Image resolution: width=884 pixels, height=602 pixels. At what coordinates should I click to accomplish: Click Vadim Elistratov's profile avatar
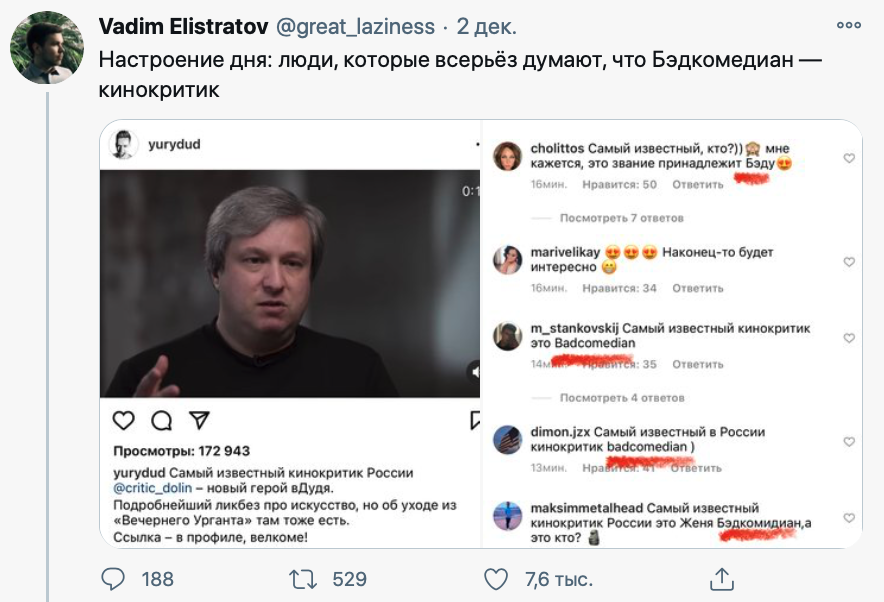point(47,48)
